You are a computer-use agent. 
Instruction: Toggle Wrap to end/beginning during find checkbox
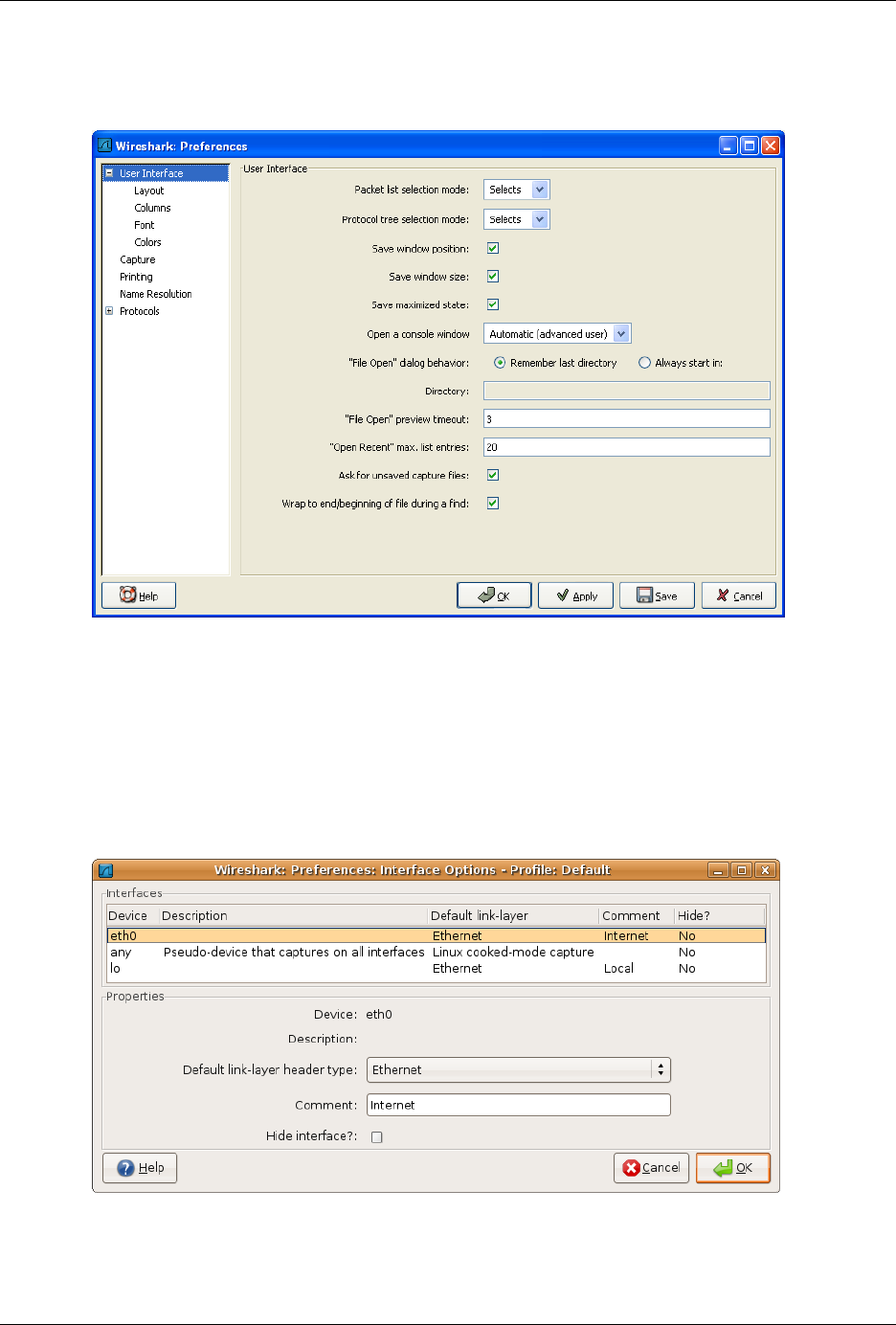(x=493, y=504)
